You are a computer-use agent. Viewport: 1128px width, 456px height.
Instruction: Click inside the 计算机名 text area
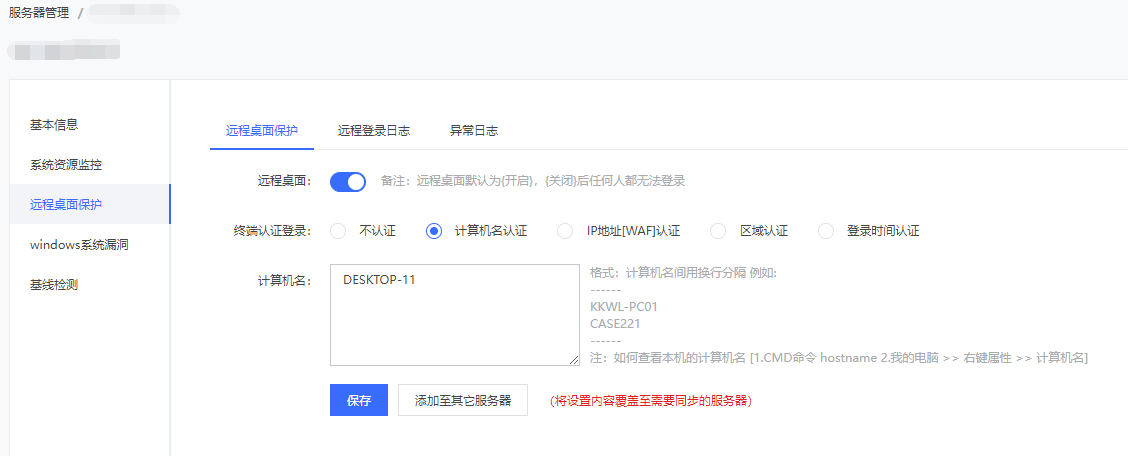454,315
